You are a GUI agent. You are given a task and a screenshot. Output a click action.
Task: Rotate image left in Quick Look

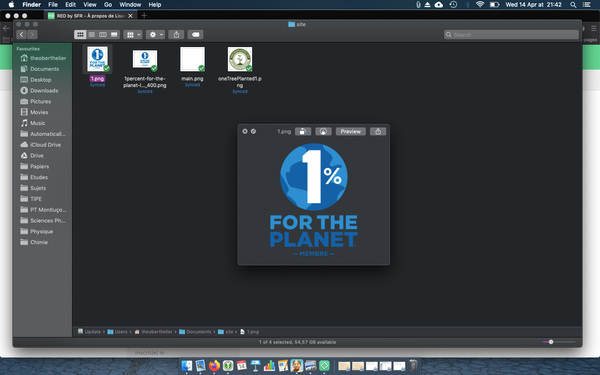[x=303, y=131]
